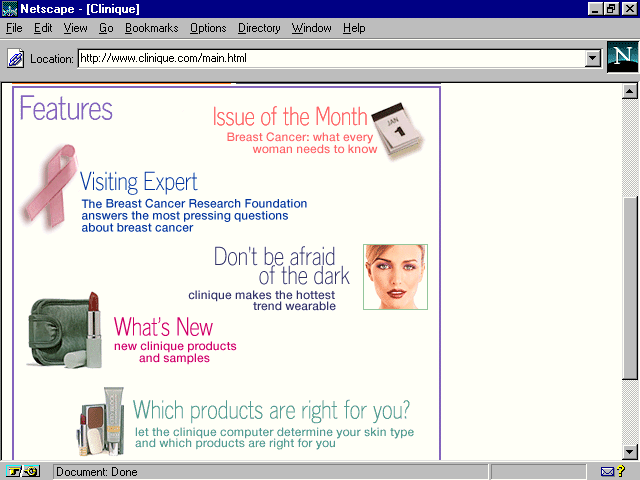Open the mail envelope icon in status bar

(608, 471)
